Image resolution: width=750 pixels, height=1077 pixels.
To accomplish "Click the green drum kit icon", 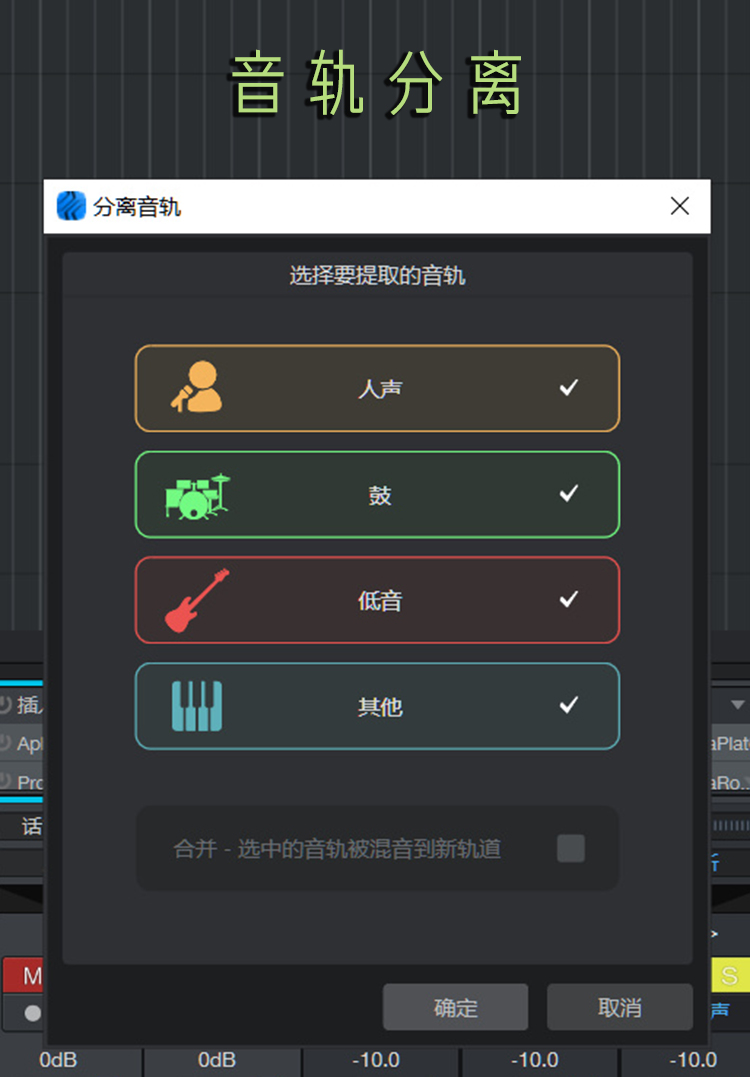I will [x=196, y=495].
